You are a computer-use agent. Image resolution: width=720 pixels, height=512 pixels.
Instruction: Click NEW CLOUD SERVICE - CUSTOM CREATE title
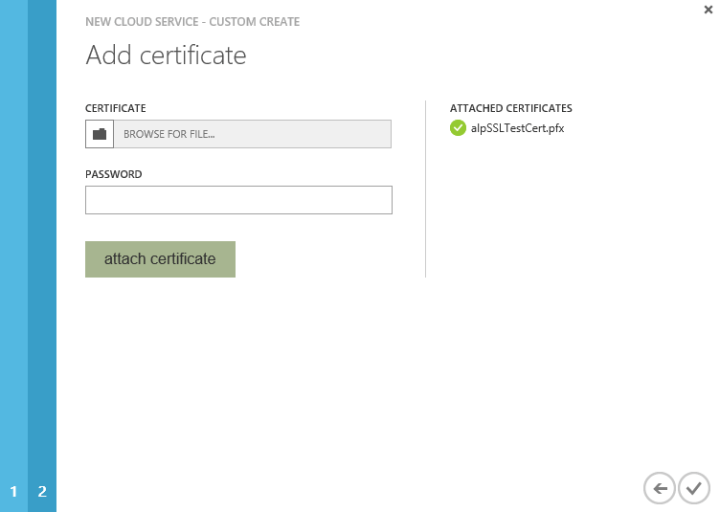point(192,21)
